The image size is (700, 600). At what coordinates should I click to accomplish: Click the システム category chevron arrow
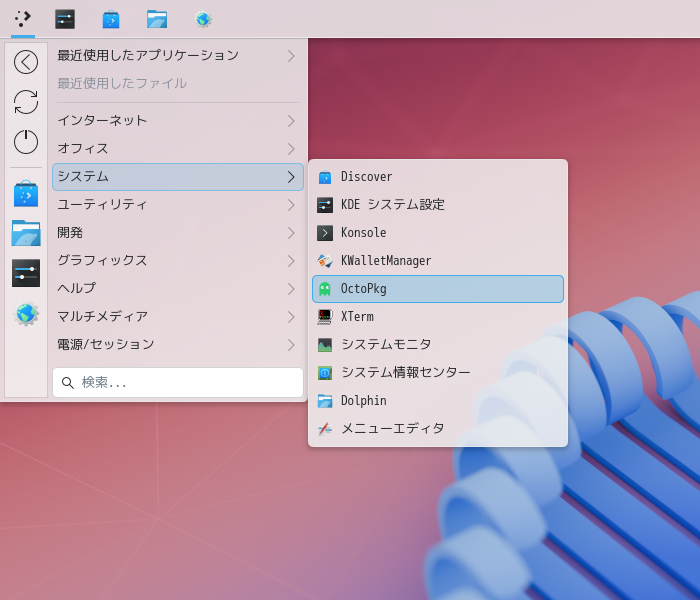click(x=291, y=177)
